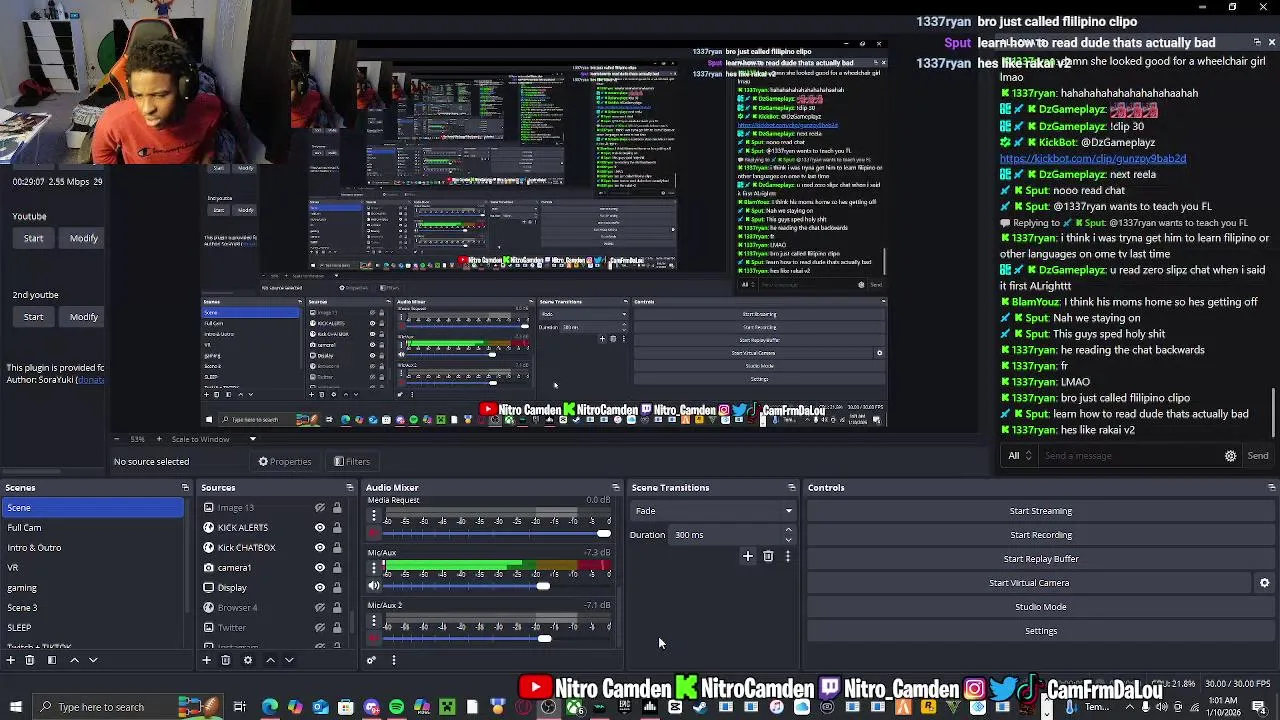Image resolution: width=1280 pixels, height=720 pixels.
Task: Unlock the camera1 source lock
Action: tap(337, 568)
